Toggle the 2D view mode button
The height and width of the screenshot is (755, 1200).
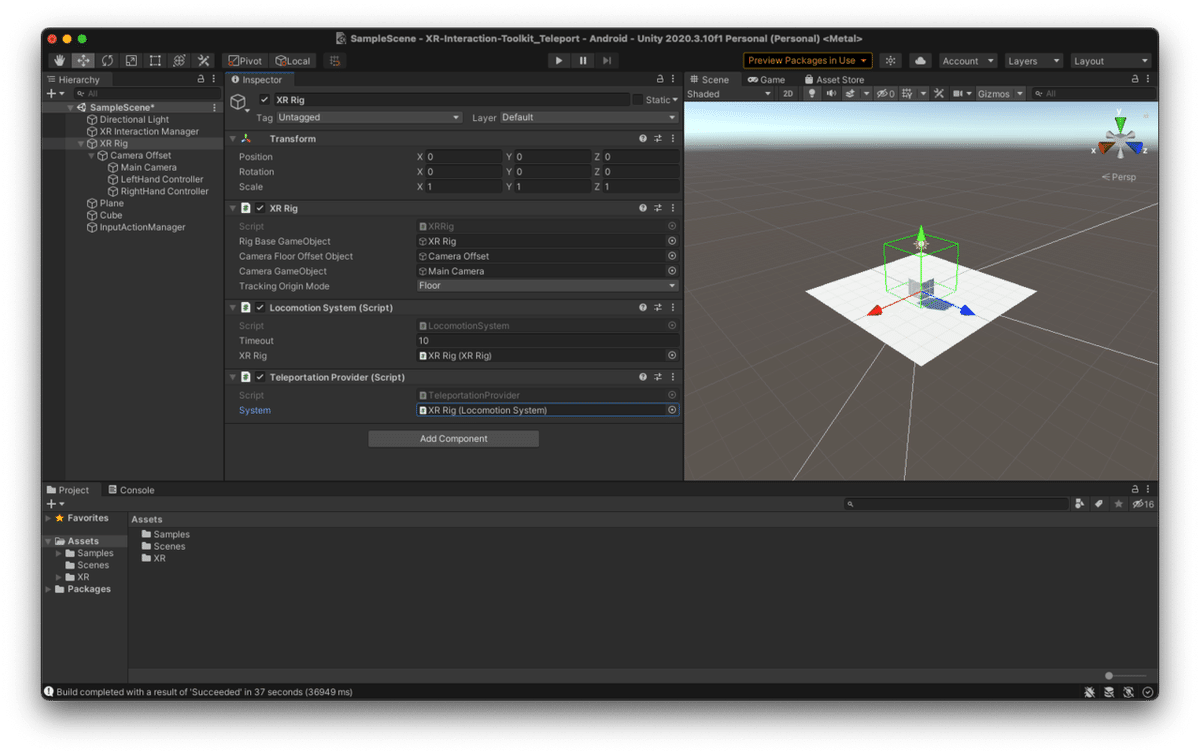[x=788, y=94]
